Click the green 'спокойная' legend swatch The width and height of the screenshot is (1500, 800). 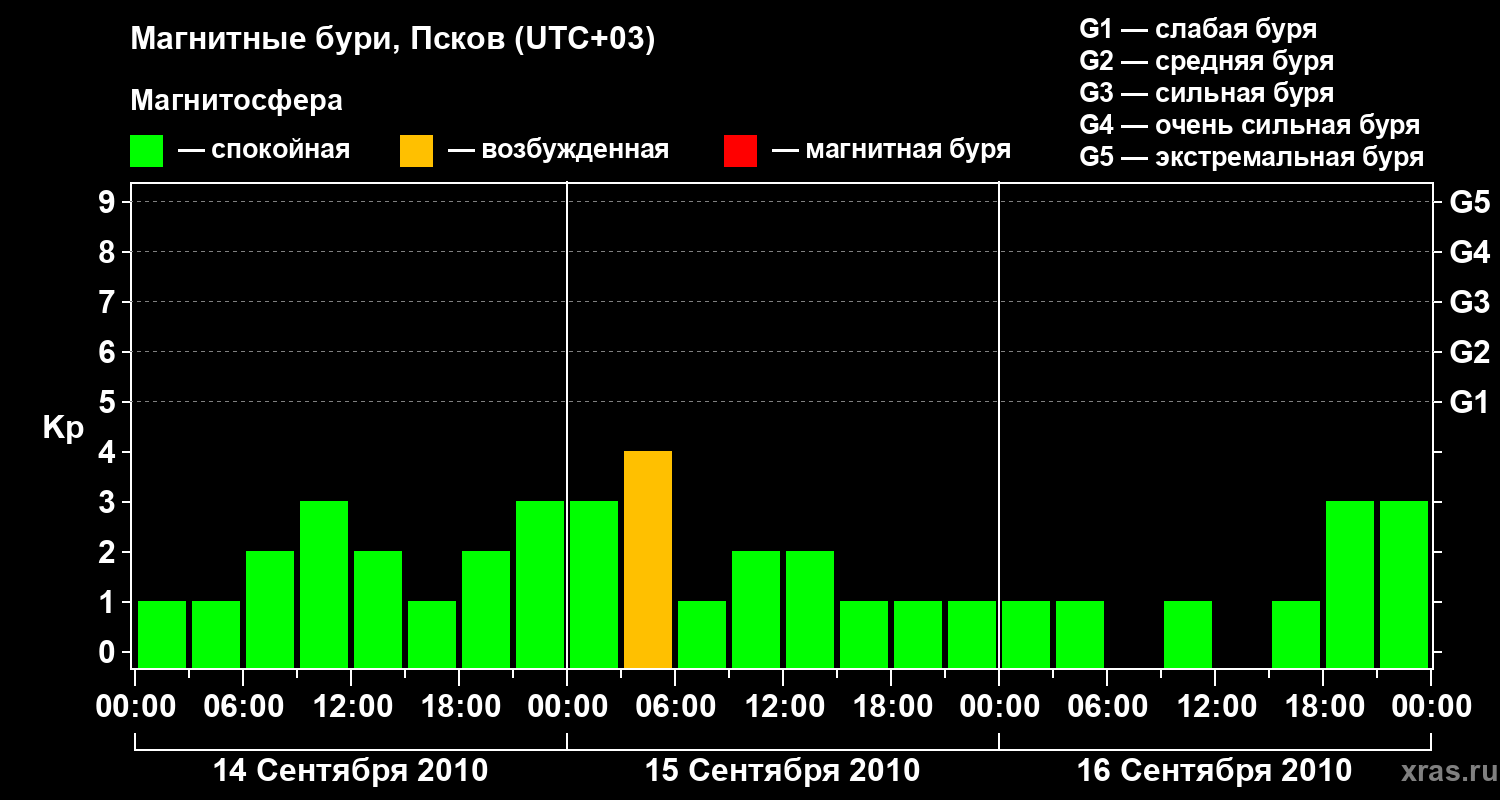(x=147, y=151)
